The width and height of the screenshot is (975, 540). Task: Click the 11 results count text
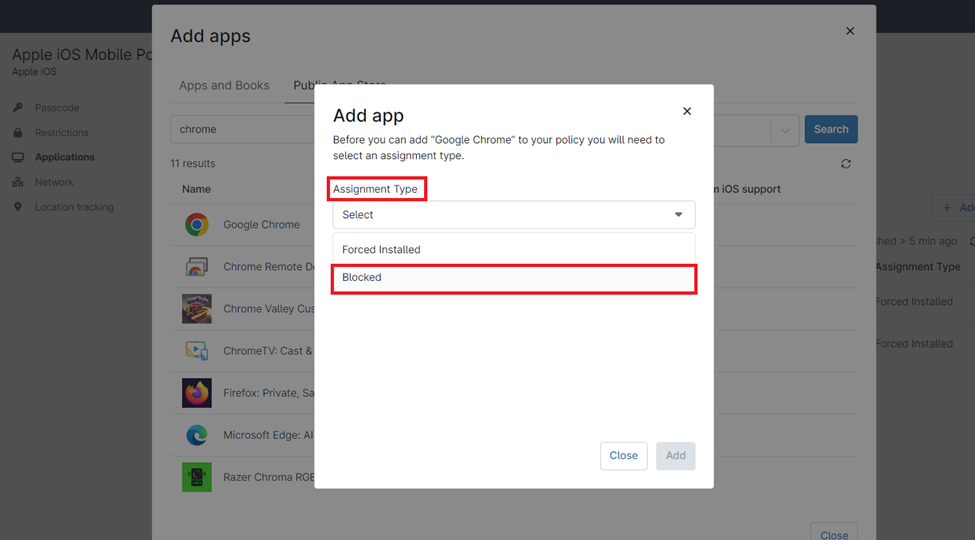193,164
